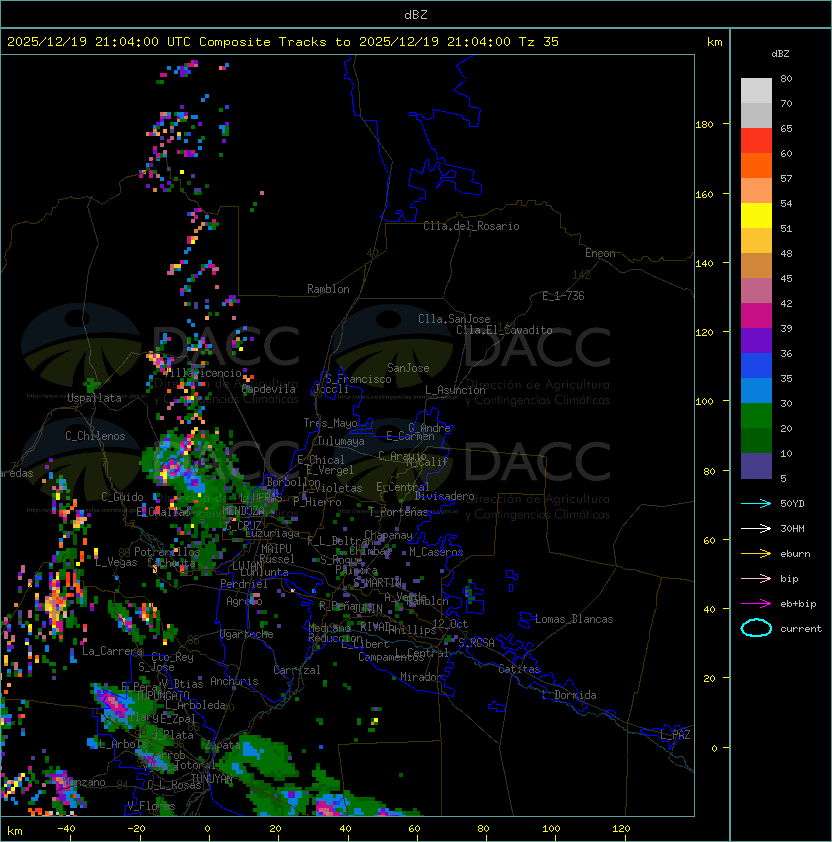Click the Encon place label
The width and height of the screenshot is (832, 842).
click(600, 253)
